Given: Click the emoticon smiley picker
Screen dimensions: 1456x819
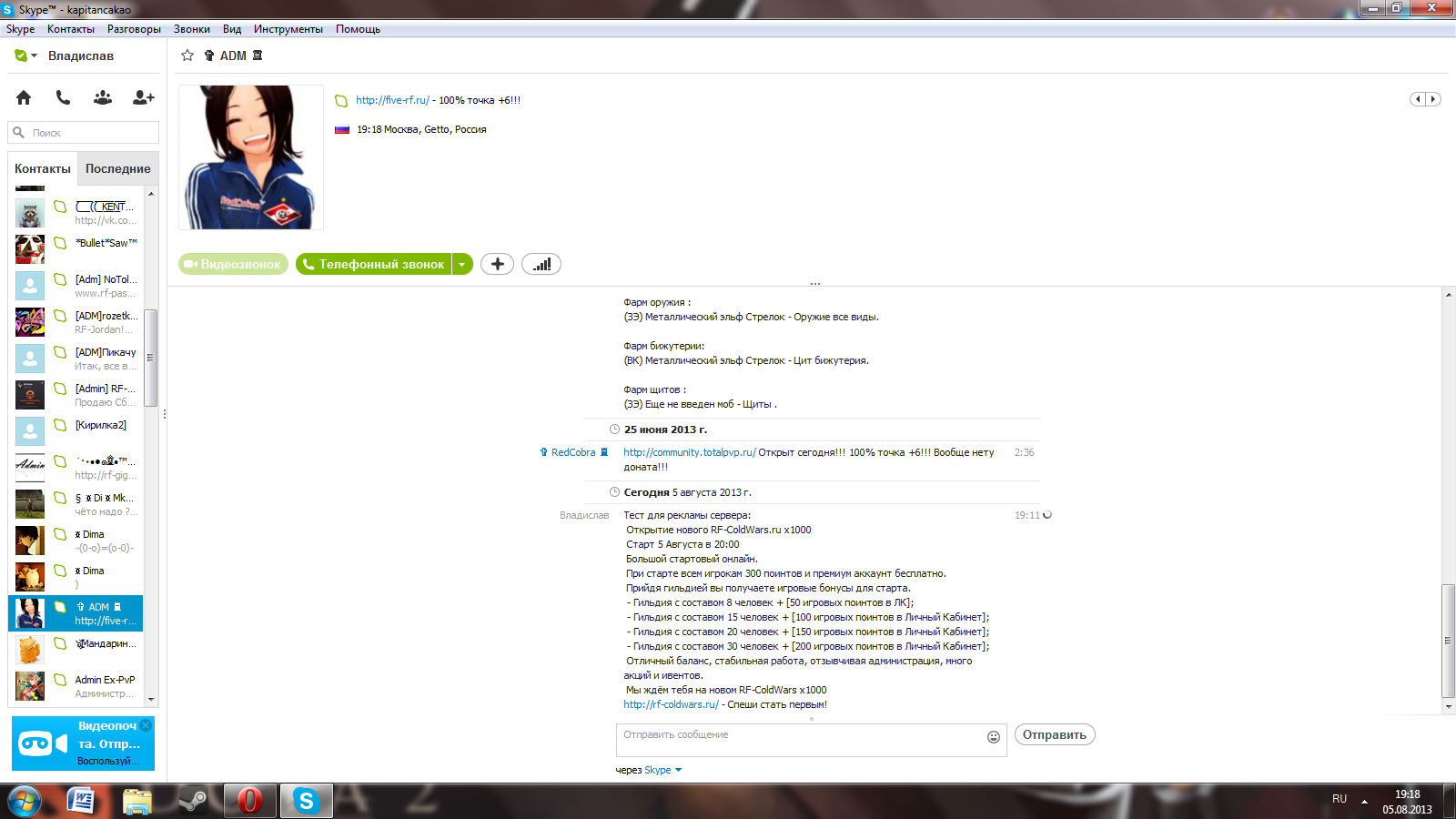Looking at the screenshot, I should click(994, 737).
